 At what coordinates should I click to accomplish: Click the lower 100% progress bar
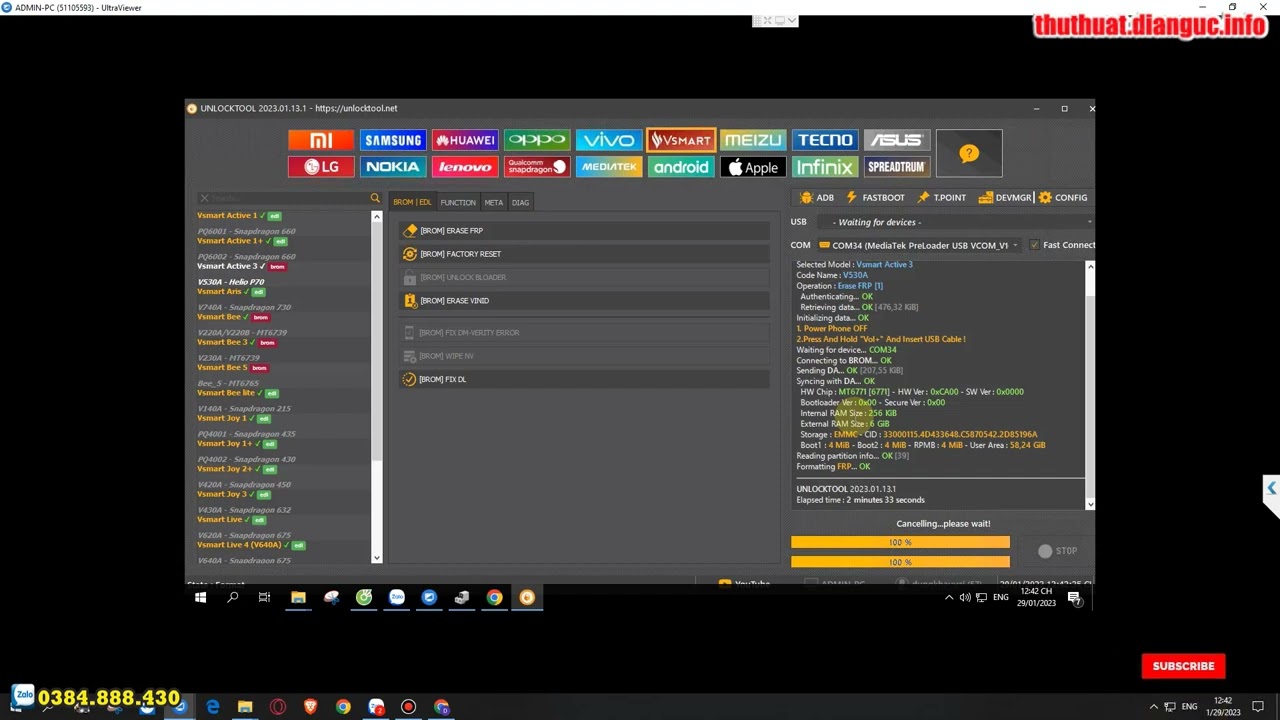click(900, 562)
